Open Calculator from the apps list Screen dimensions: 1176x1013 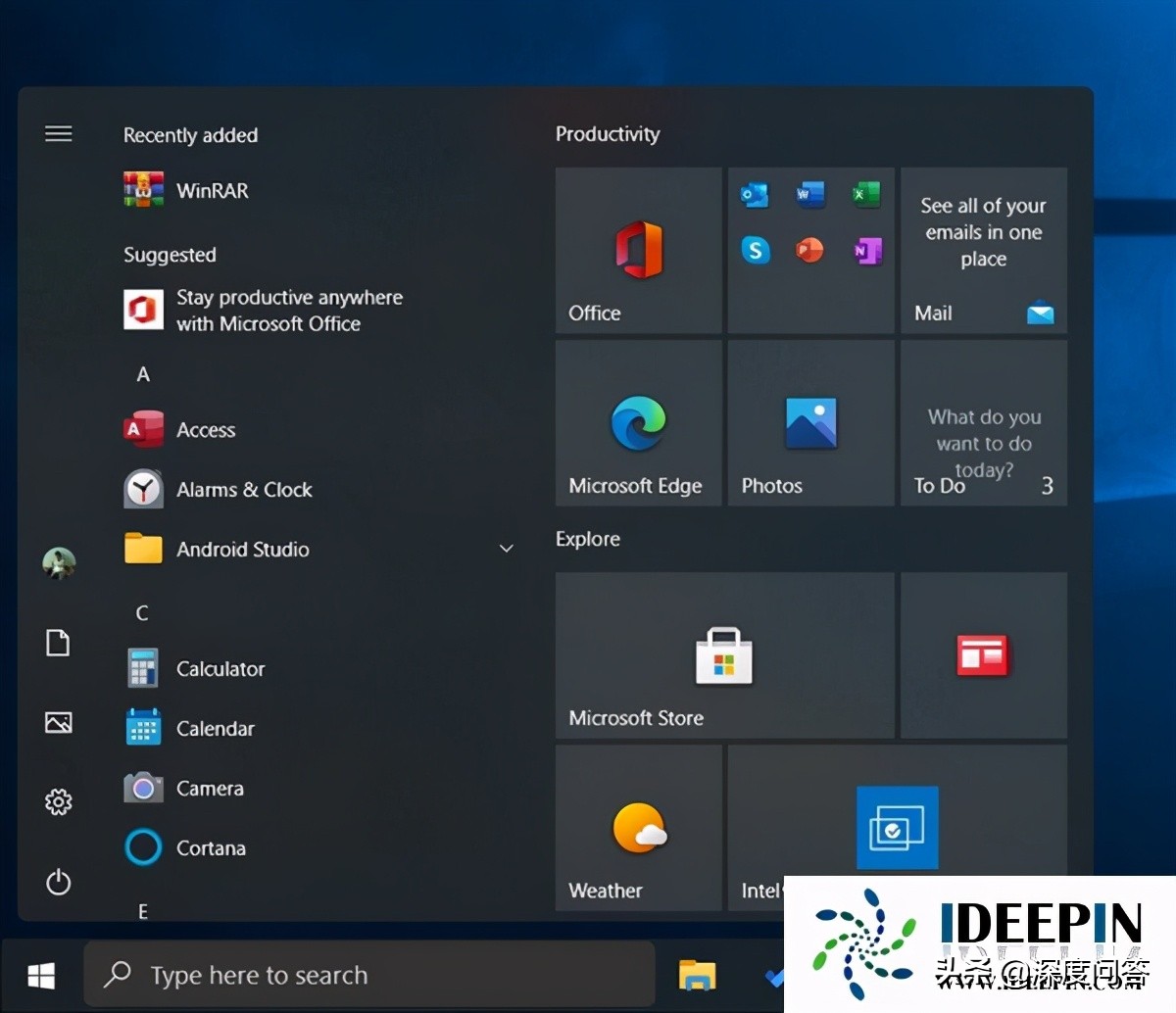[x=219, y=668]
